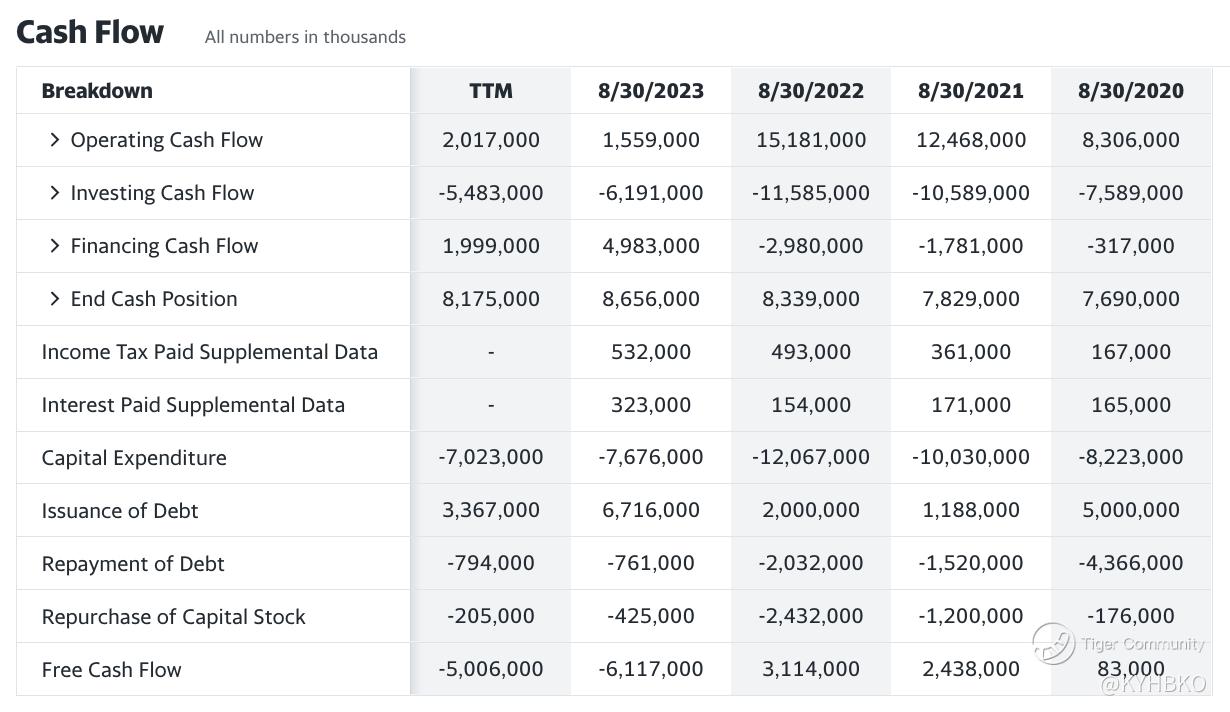The image size is (1230, 712).
Task: Select End Cash Position value 7,690,000
Action: tap(1131, 299)
